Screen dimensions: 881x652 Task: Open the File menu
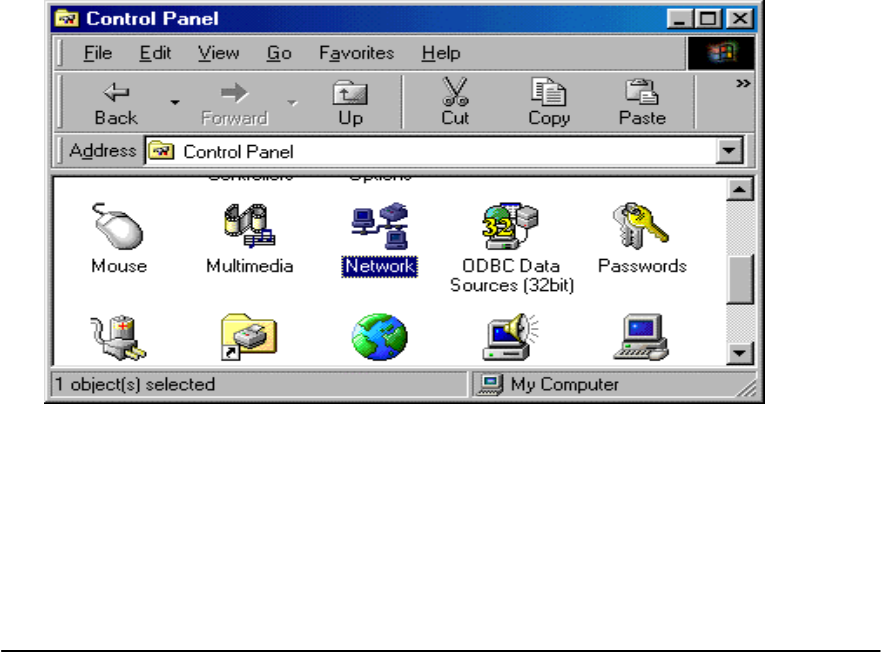coord(98,53)
